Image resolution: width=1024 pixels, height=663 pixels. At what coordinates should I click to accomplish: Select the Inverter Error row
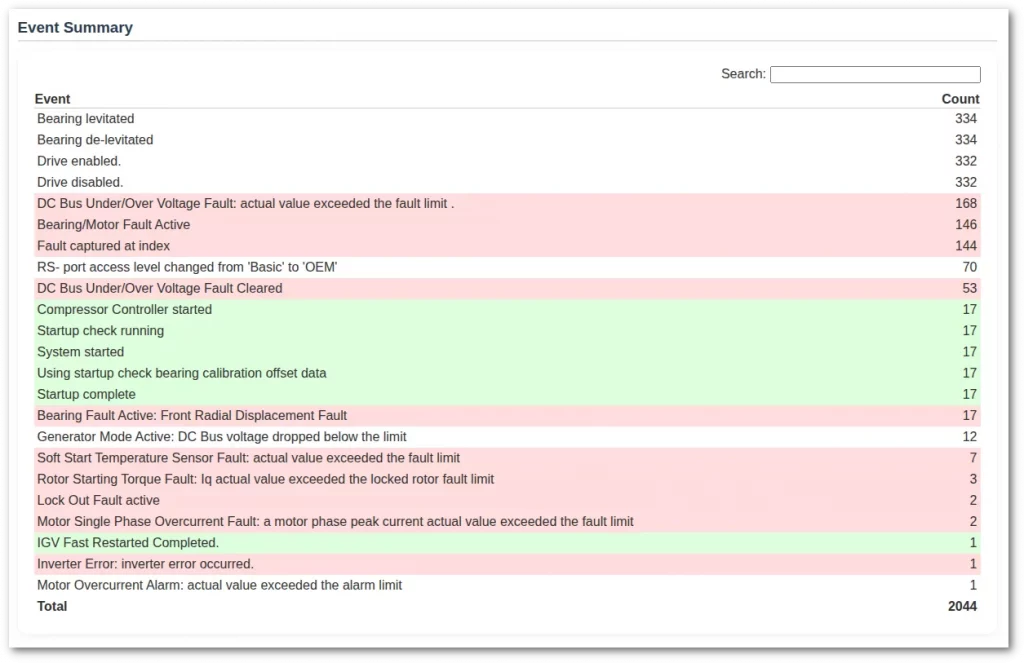145,564
